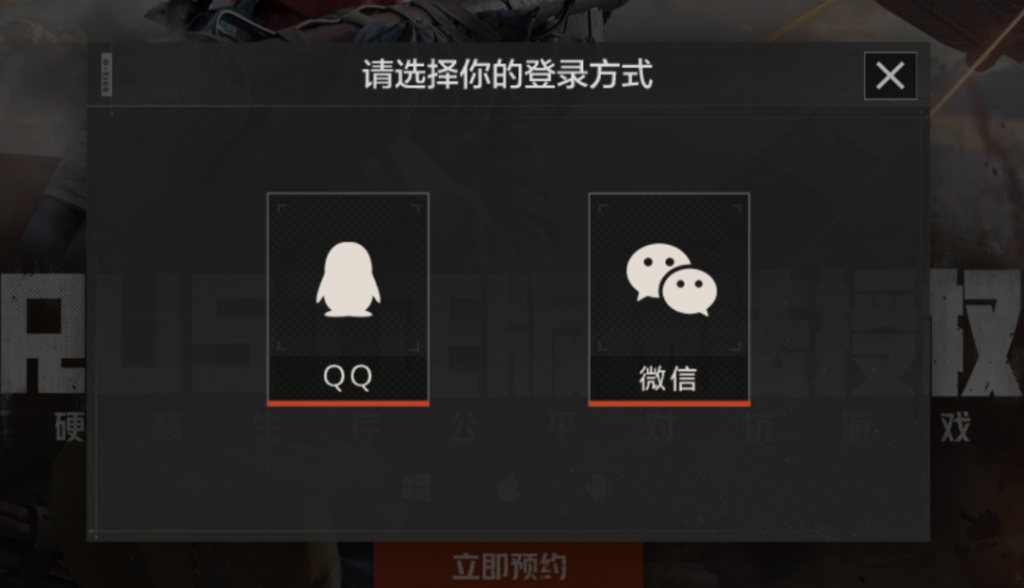Choose the WeChat chat bubbles icon

(671, 280)
